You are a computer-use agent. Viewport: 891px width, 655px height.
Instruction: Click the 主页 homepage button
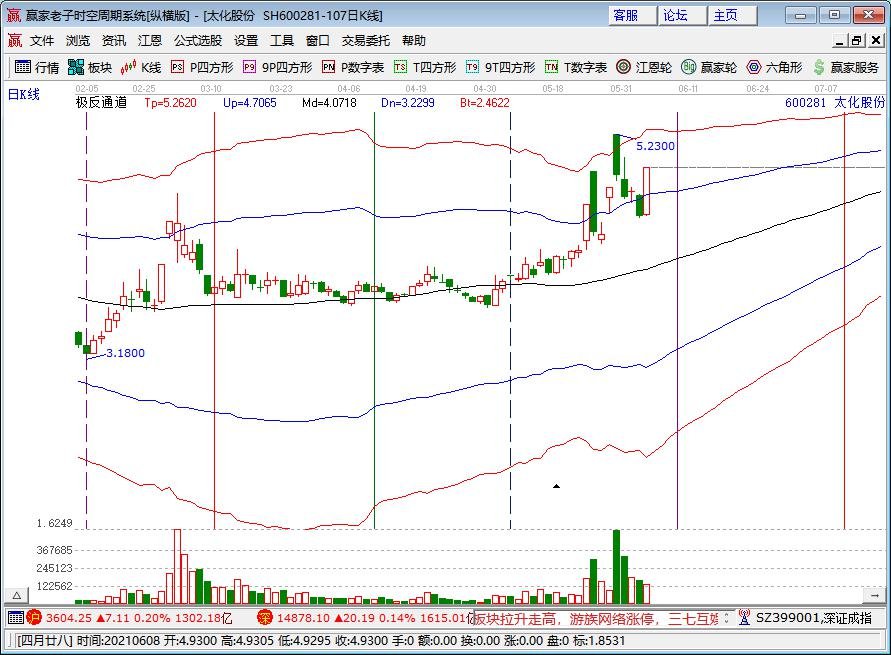point(732,15)
